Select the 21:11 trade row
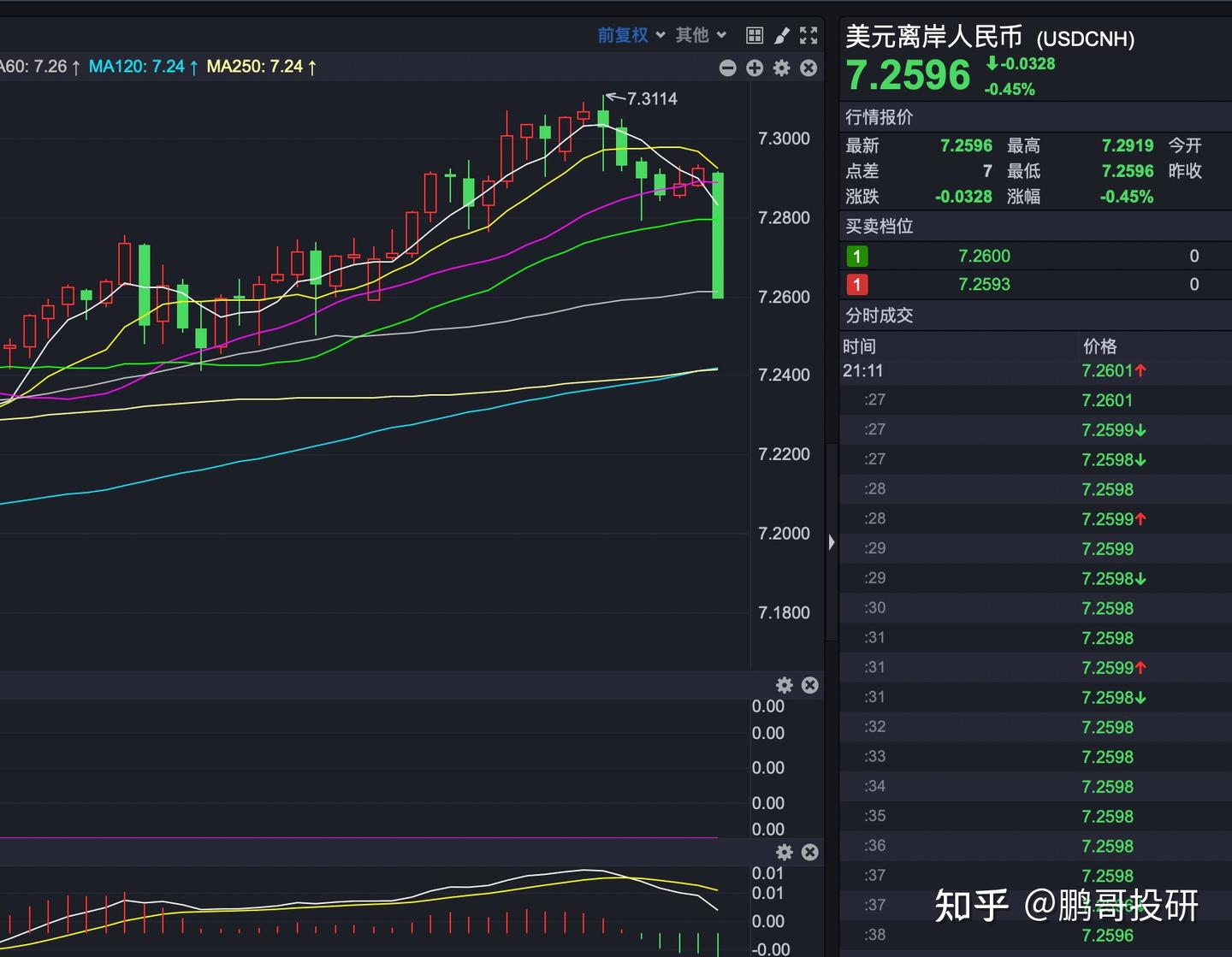The height and width of the screenshot is (957, 1232). 1035,370
